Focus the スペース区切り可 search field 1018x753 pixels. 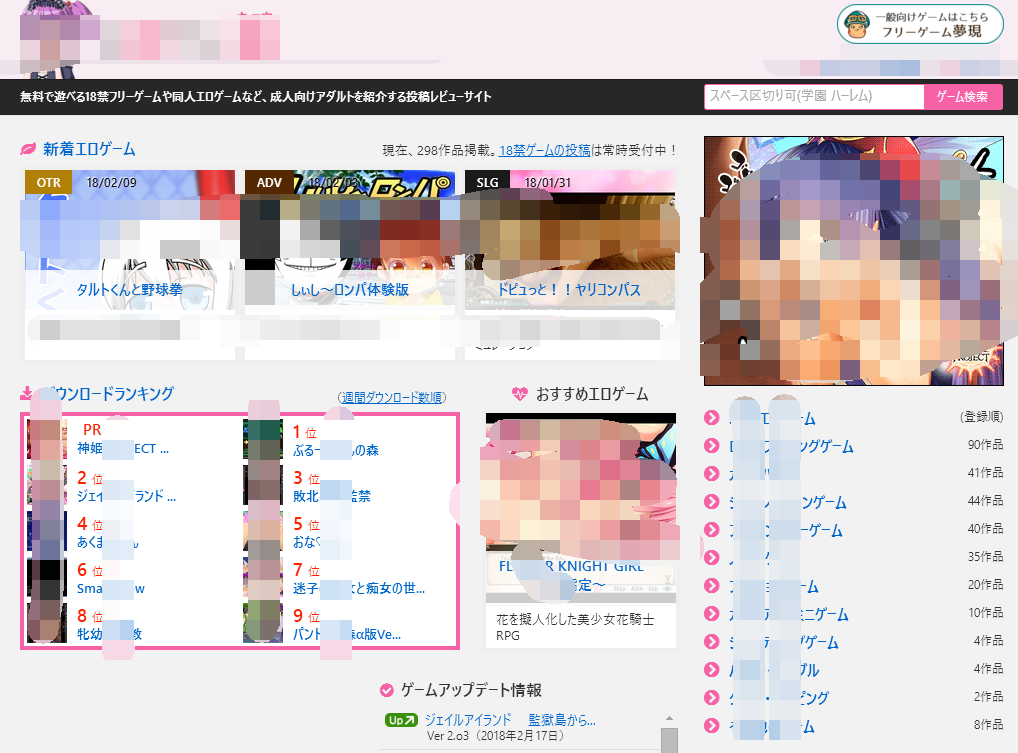coord(814,97)
